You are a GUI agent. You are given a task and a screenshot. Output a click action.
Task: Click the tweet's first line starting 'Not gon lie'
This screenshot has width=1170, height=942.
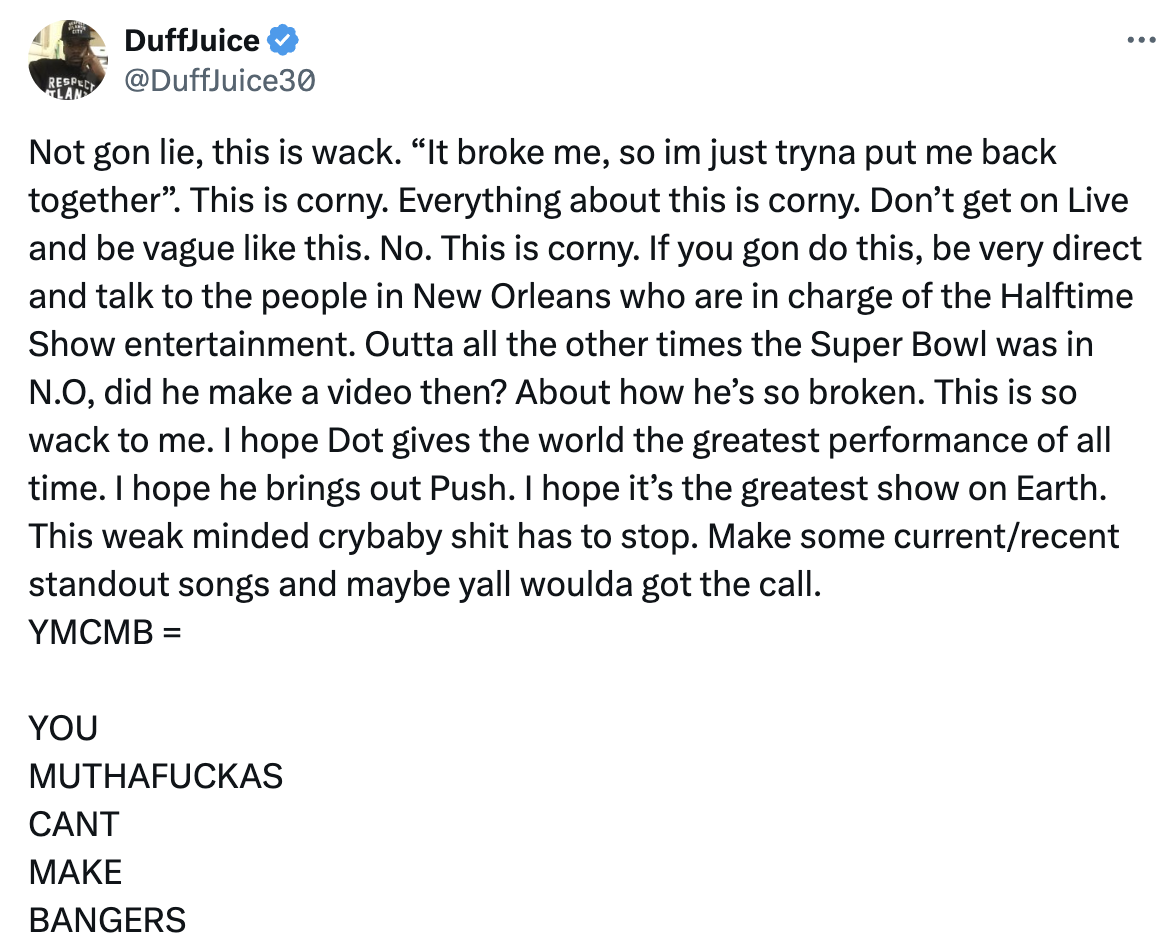(x=542, y=152)
